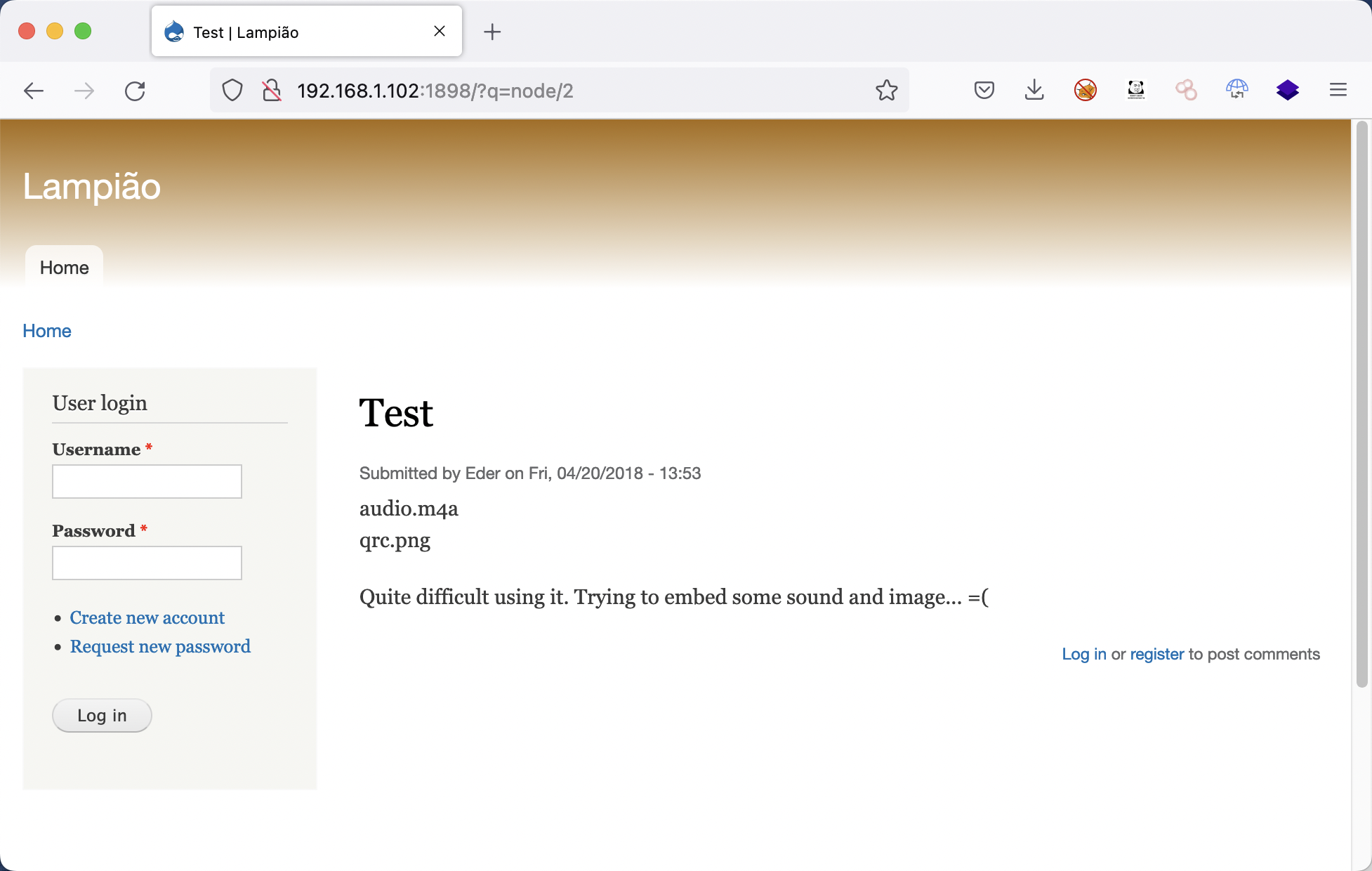Bookmark this page with the star
This screenshot has width=1372, height=871.
(x=886, y=91)
